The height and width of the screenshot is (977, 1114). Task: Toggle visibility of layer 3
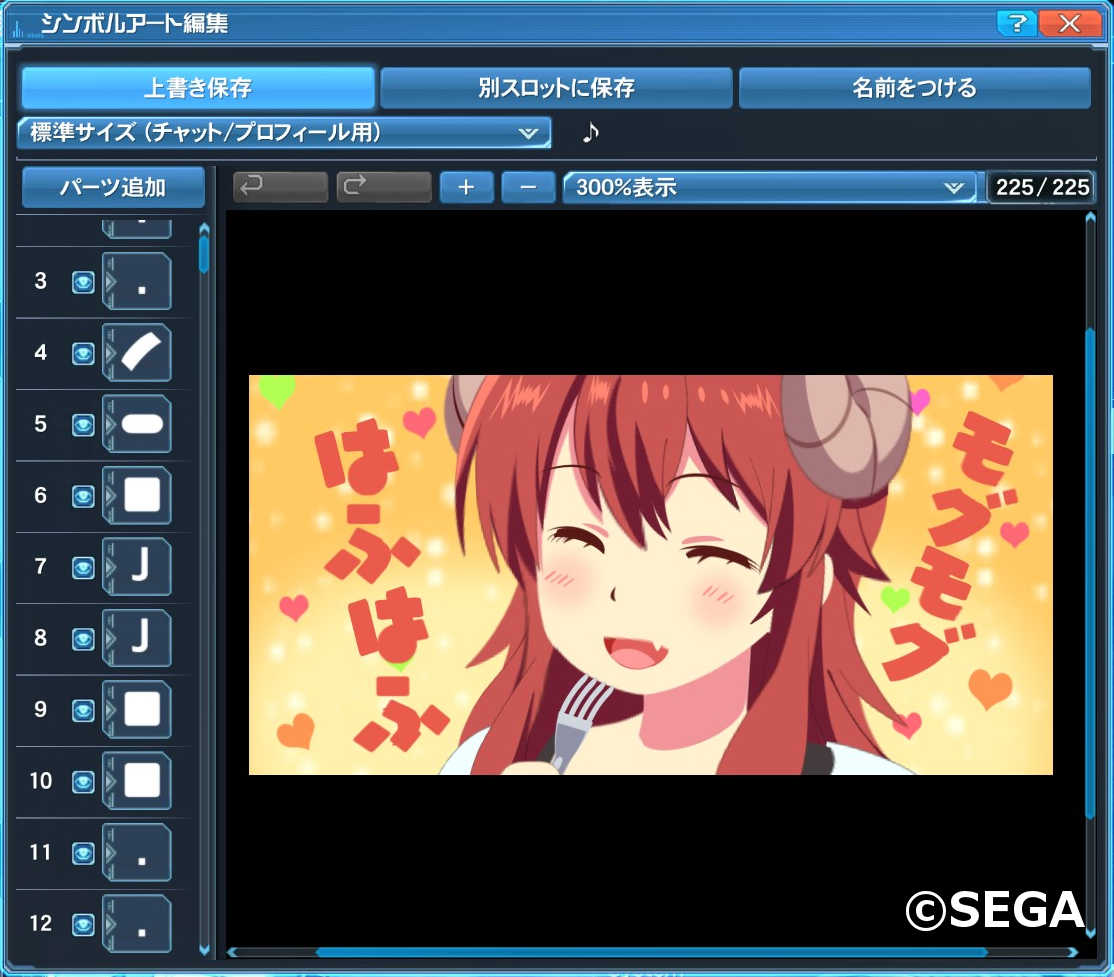(83, 282)
